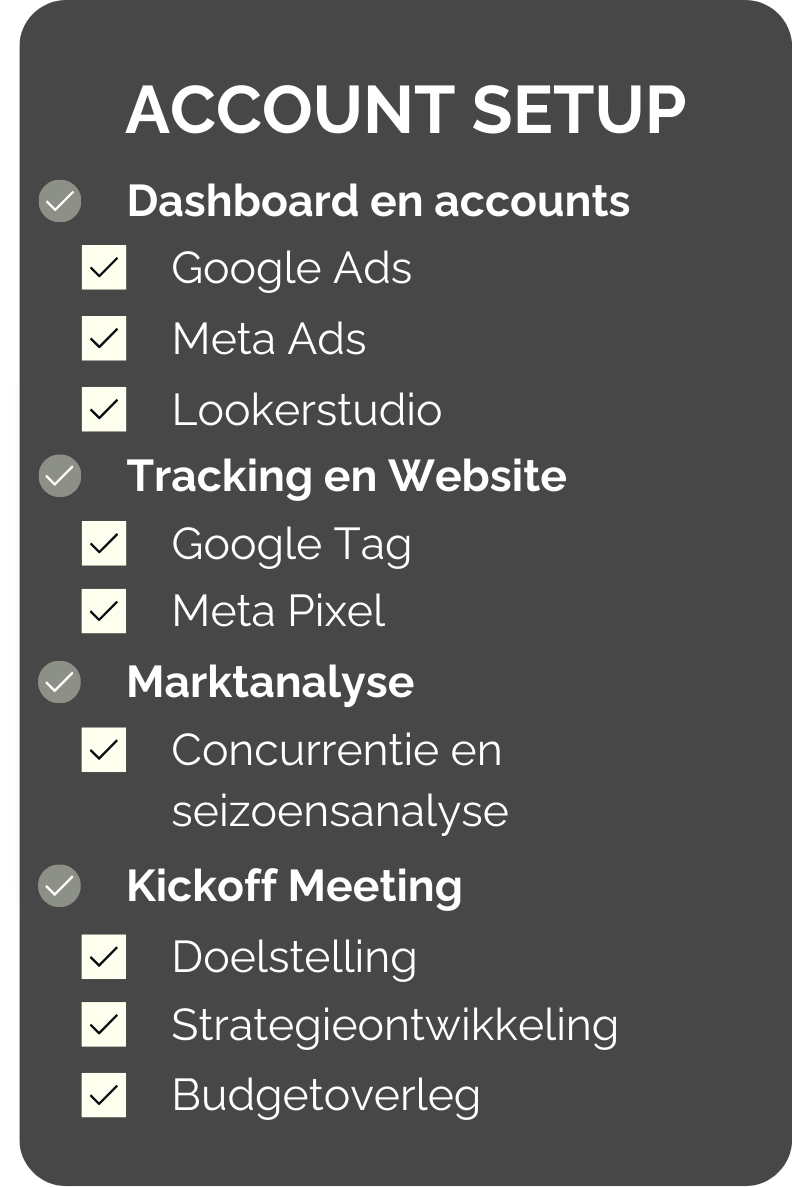This screenshot has height=1187, width=812.
Task: Toggle the Strategieontwikkeling checkbox
Action: point(104,1025)
